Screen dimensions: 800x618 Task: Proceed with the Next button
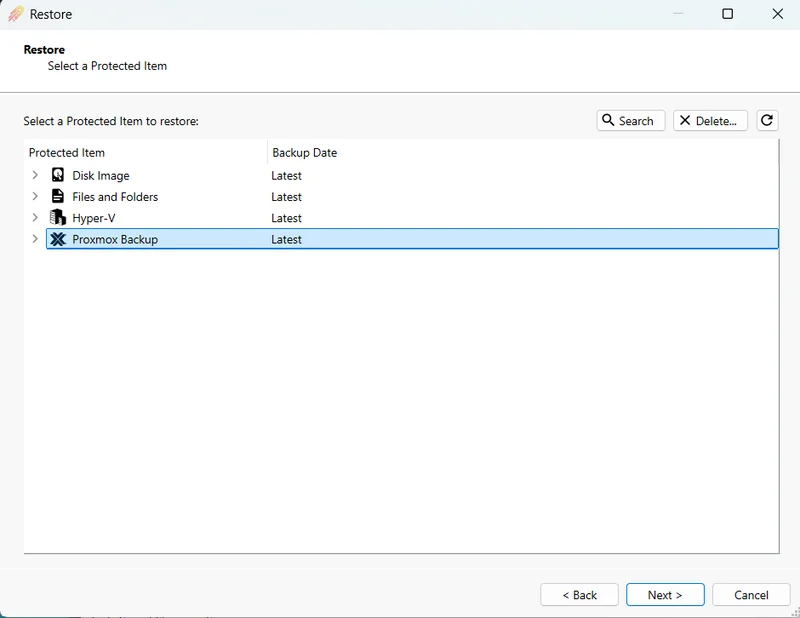[x=665, y=595]
